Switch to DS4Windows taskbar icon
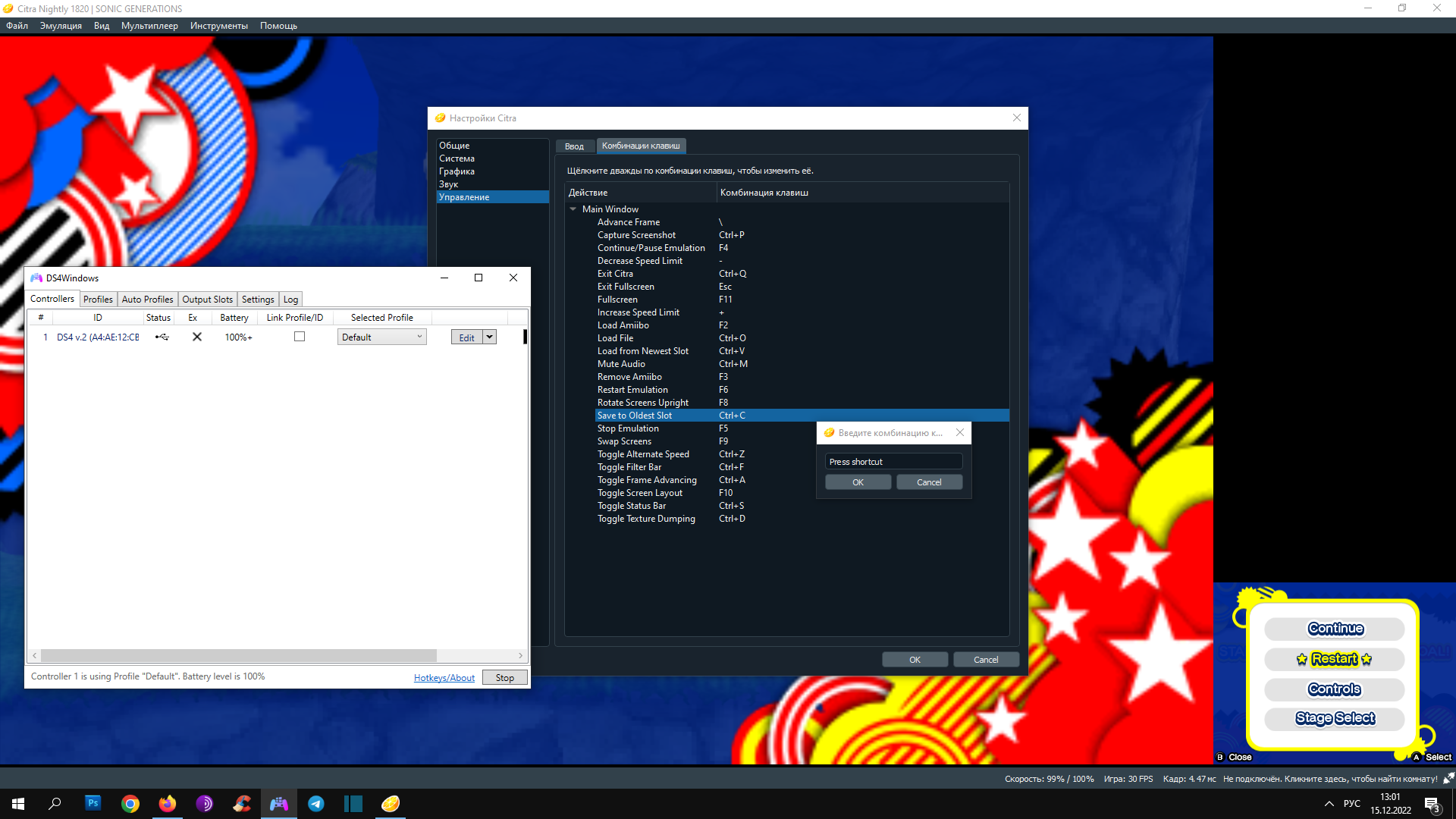 click(279, 804)
